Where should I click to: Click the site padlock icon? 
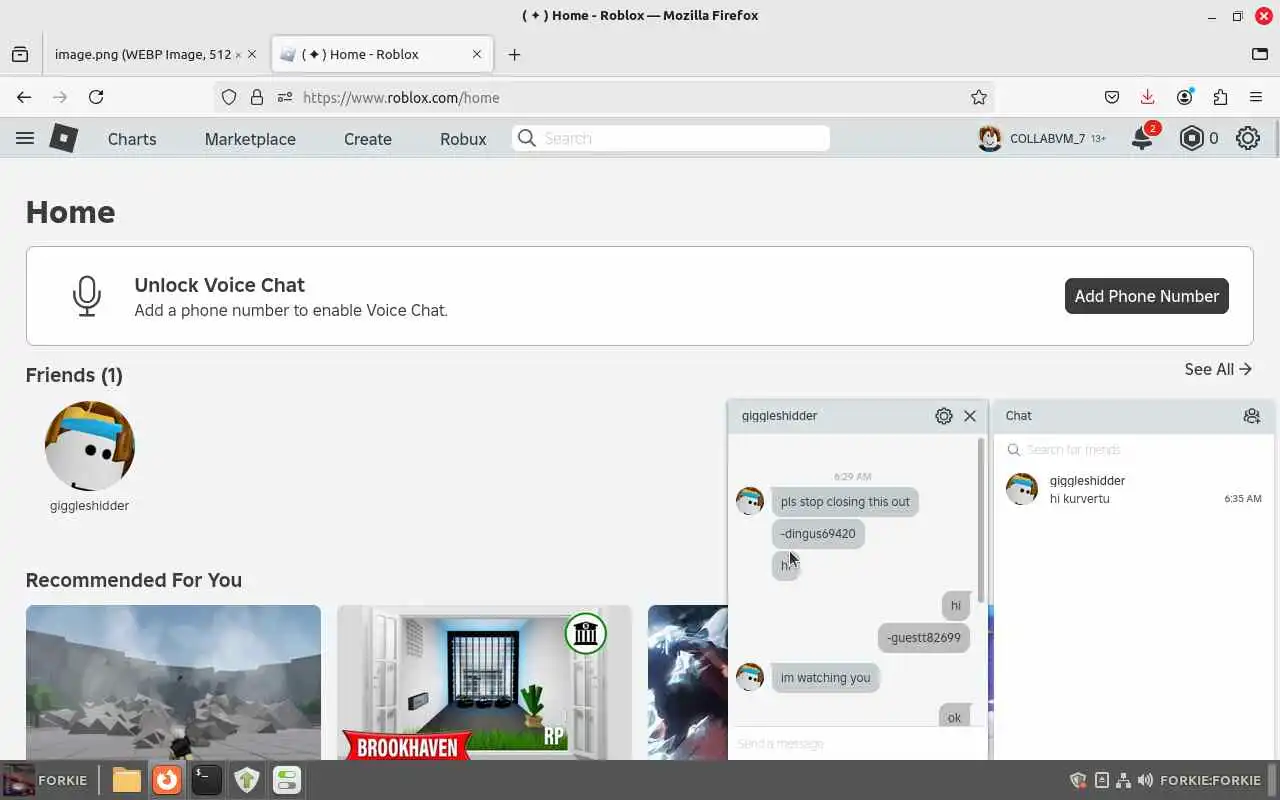[x=257, y=97]
